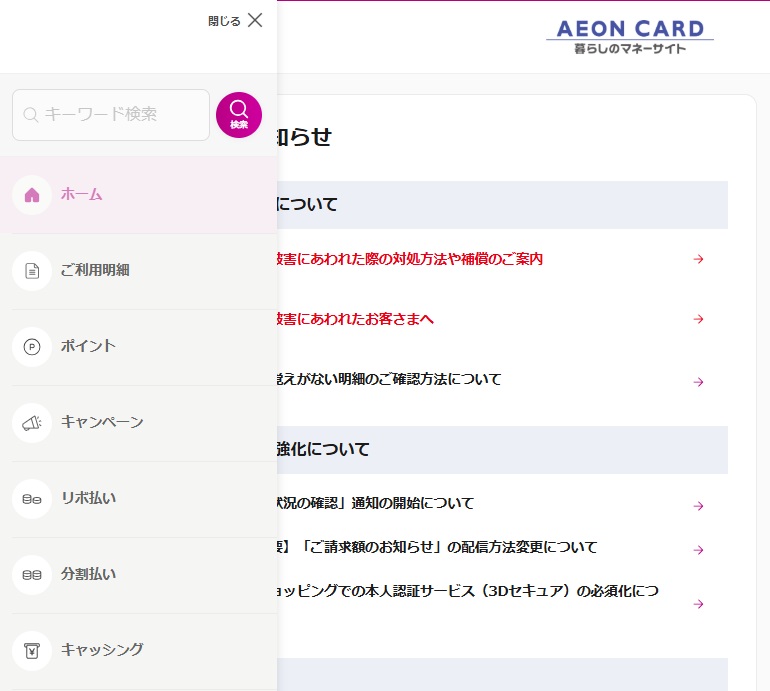
Task: Click arrow beside 状況の確認 通知の開始について
Action: (699, 506)
